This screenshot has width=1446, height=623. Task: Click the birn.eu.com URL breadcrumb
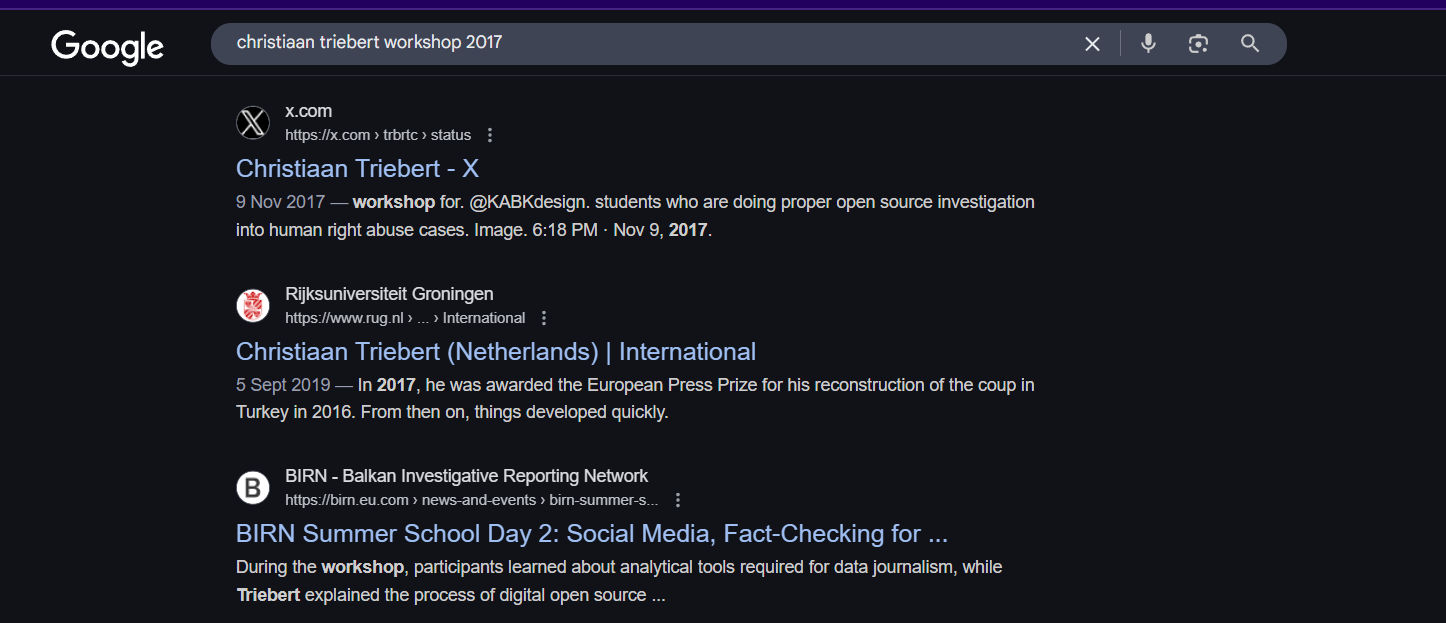(472, 500)
